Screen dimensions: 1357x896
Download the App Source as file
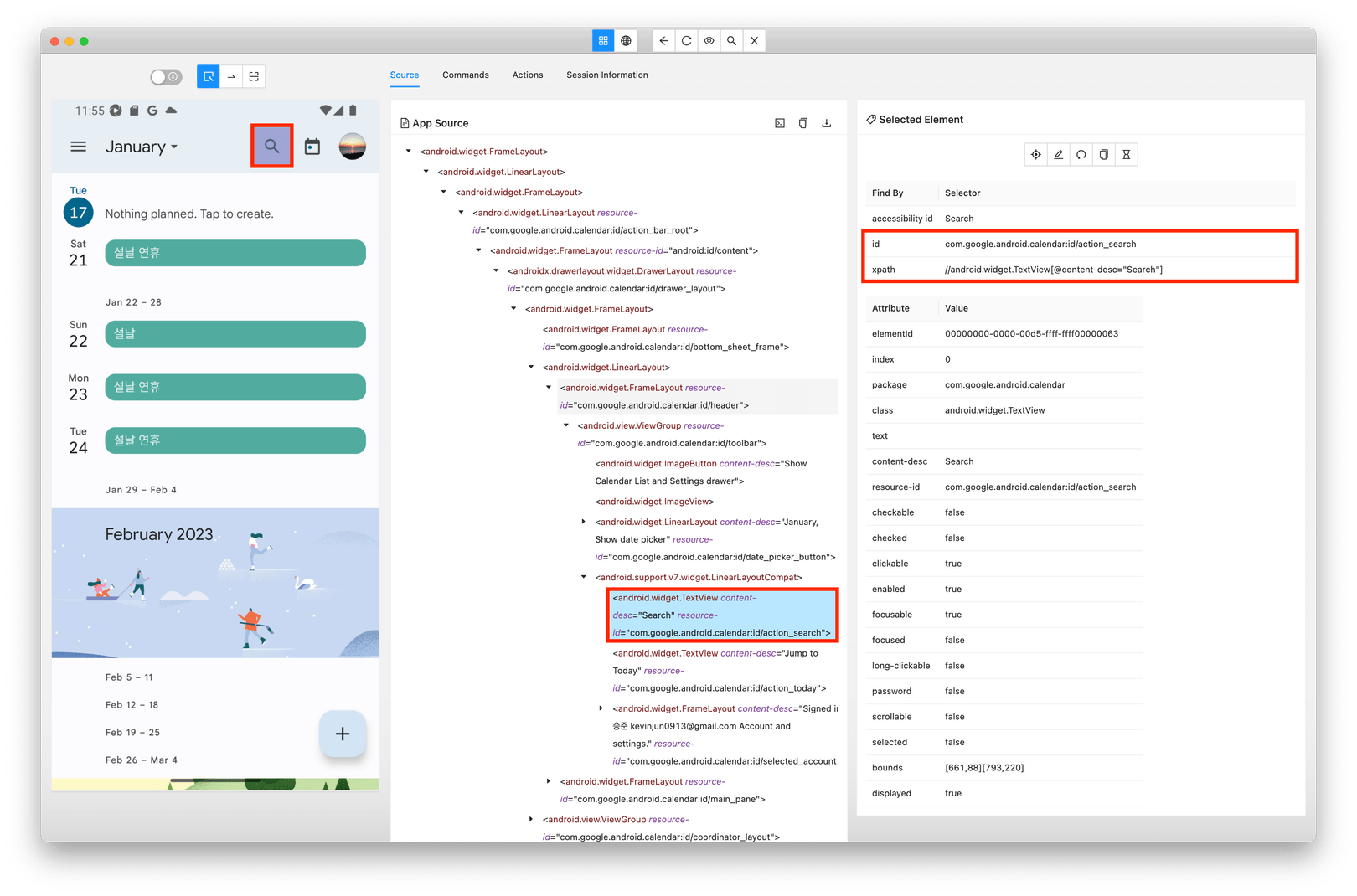click(x=827, y=123)
